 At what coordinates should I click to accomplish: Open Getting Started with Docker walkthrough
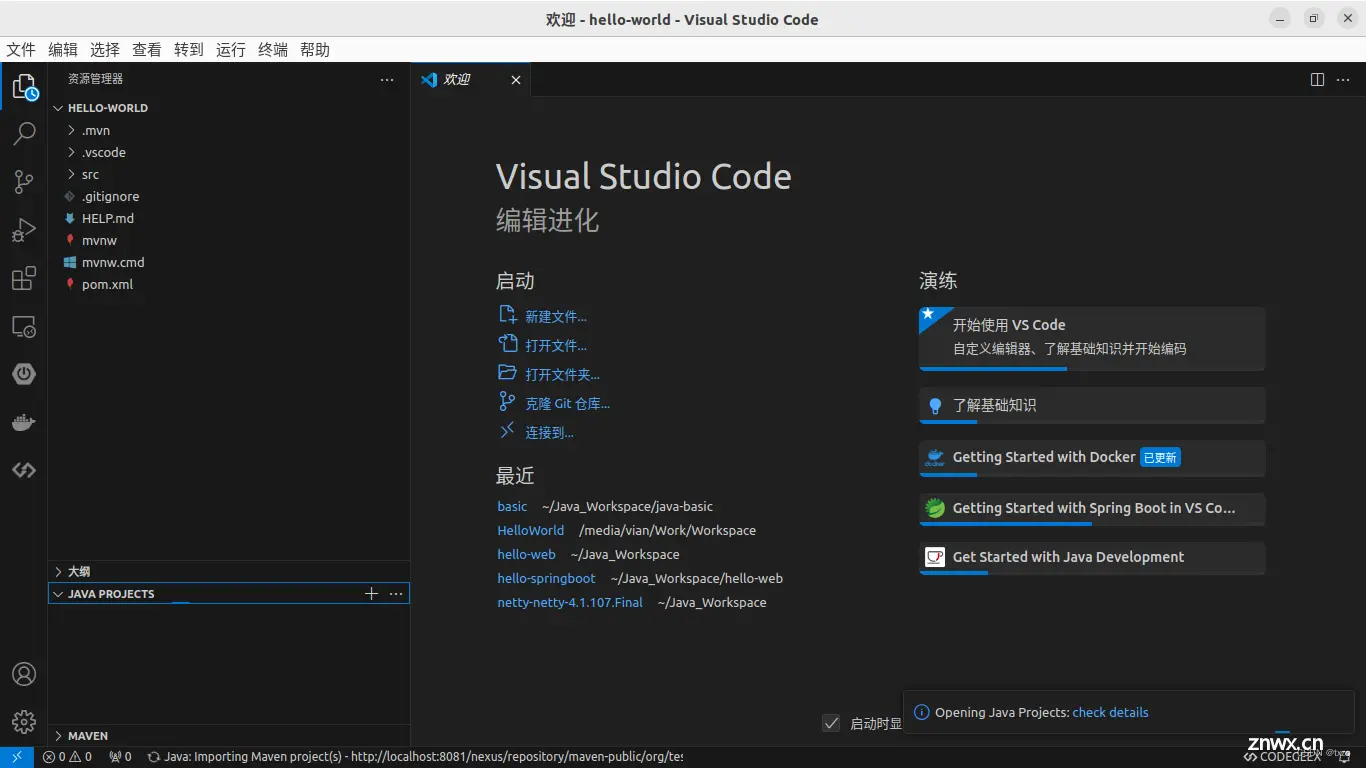(1092, 458)
